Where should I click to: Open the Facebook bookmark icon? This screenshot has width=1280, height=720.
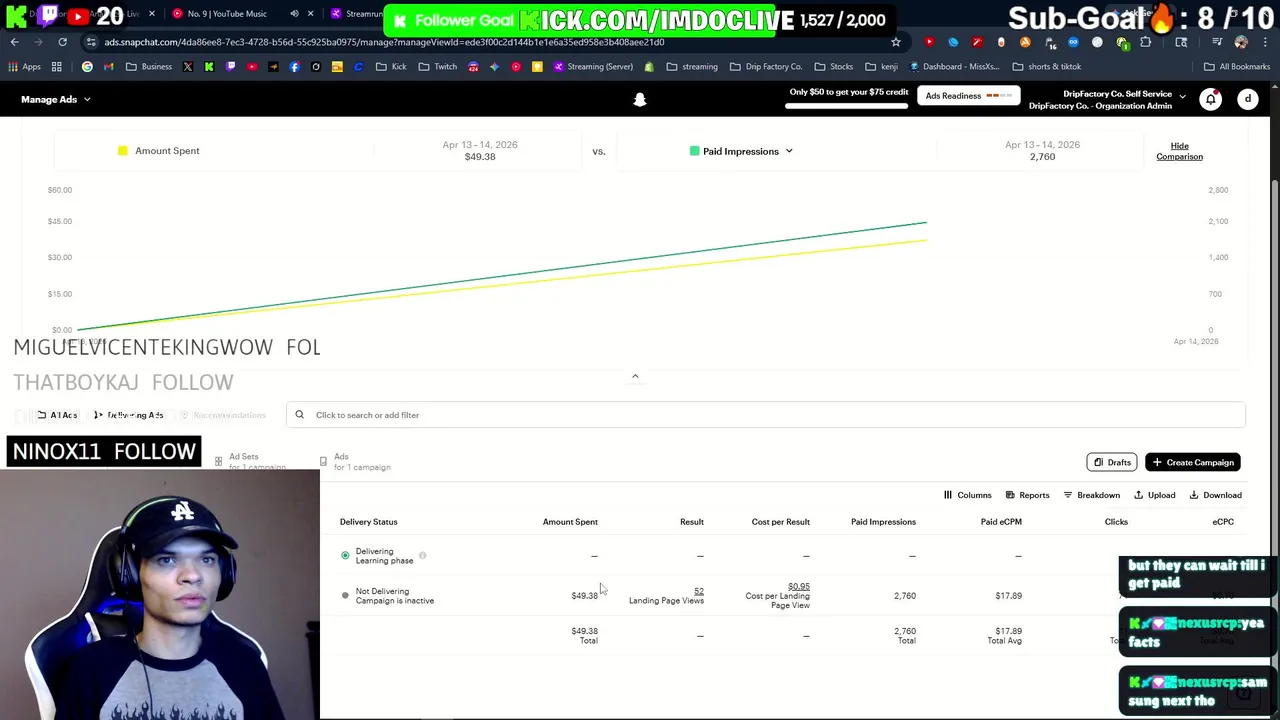coord(294,67)
